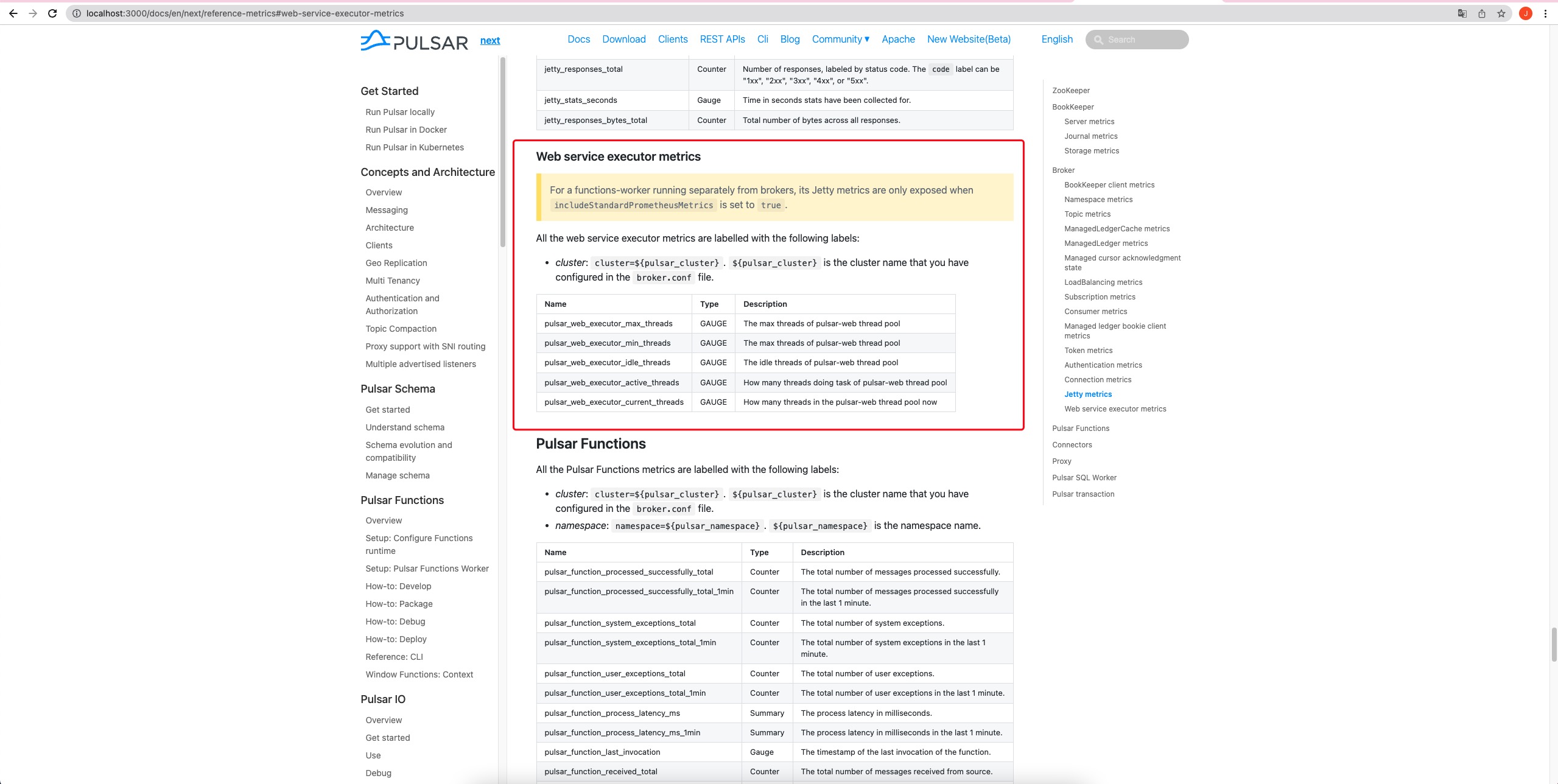Open Run Pulsar in Docker page
The height and width of the screenshot is (784, 1558).
(x=405, y=130)
